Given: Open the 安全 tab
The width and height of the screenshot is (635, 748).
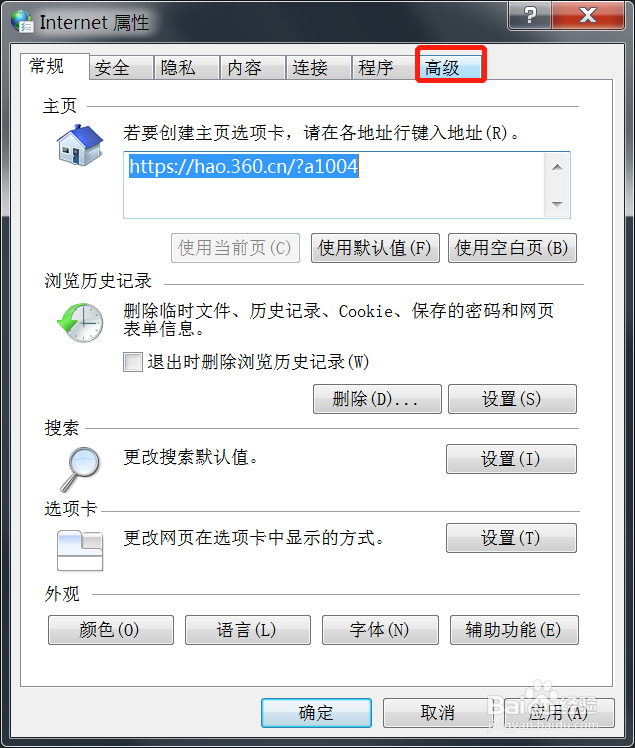Looking at the screenshot, I should 121,67.
